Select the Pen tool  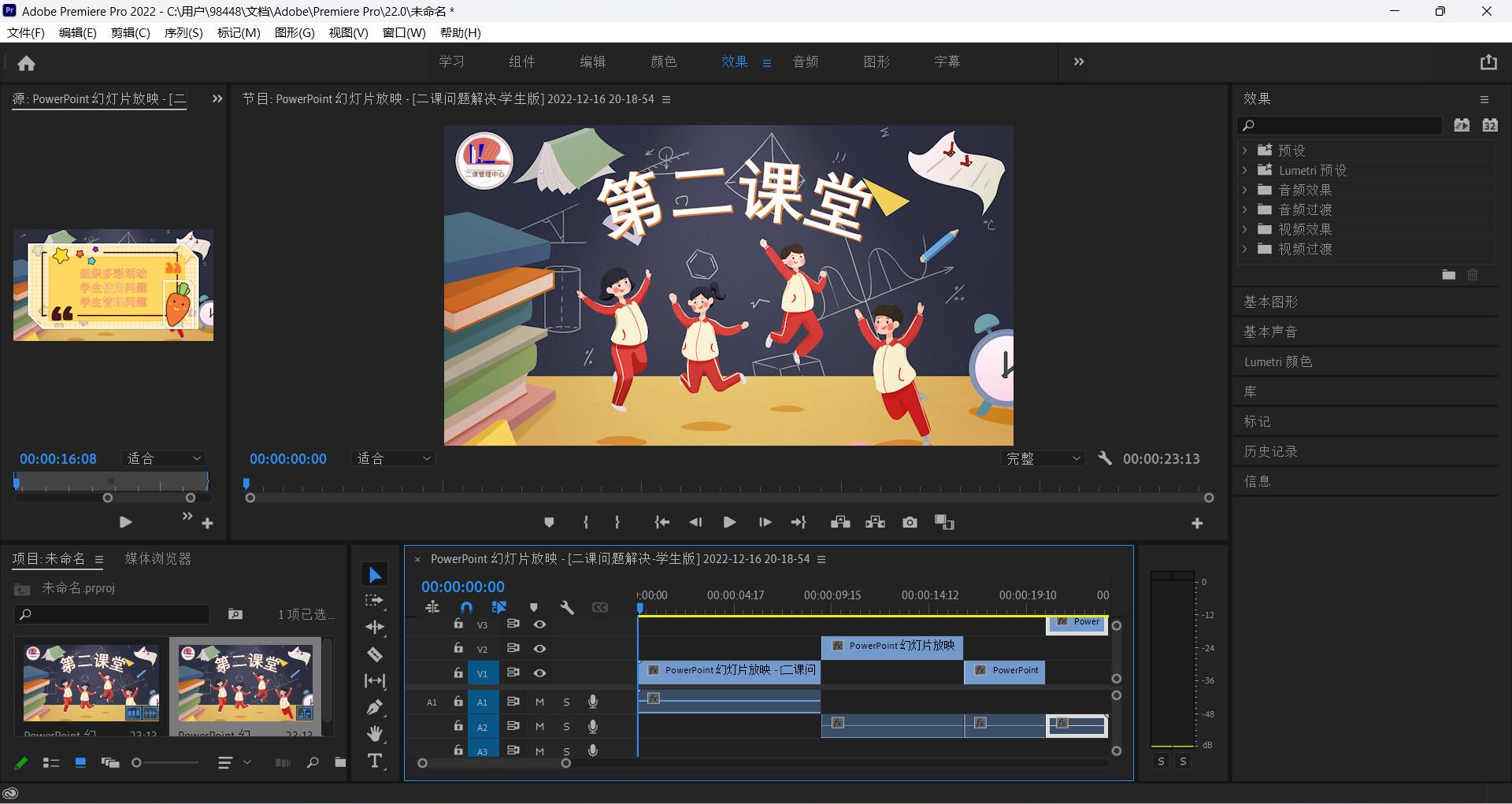375,707
